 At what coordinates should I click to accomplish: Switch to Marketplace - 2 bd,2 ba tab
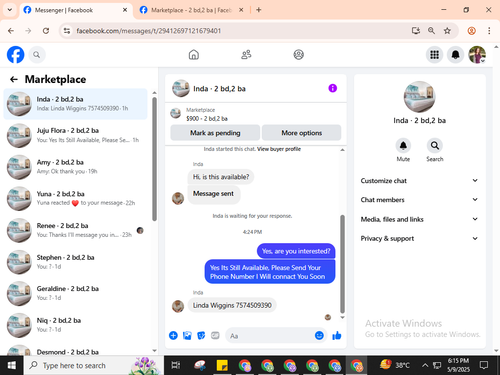tap(192, 10)
